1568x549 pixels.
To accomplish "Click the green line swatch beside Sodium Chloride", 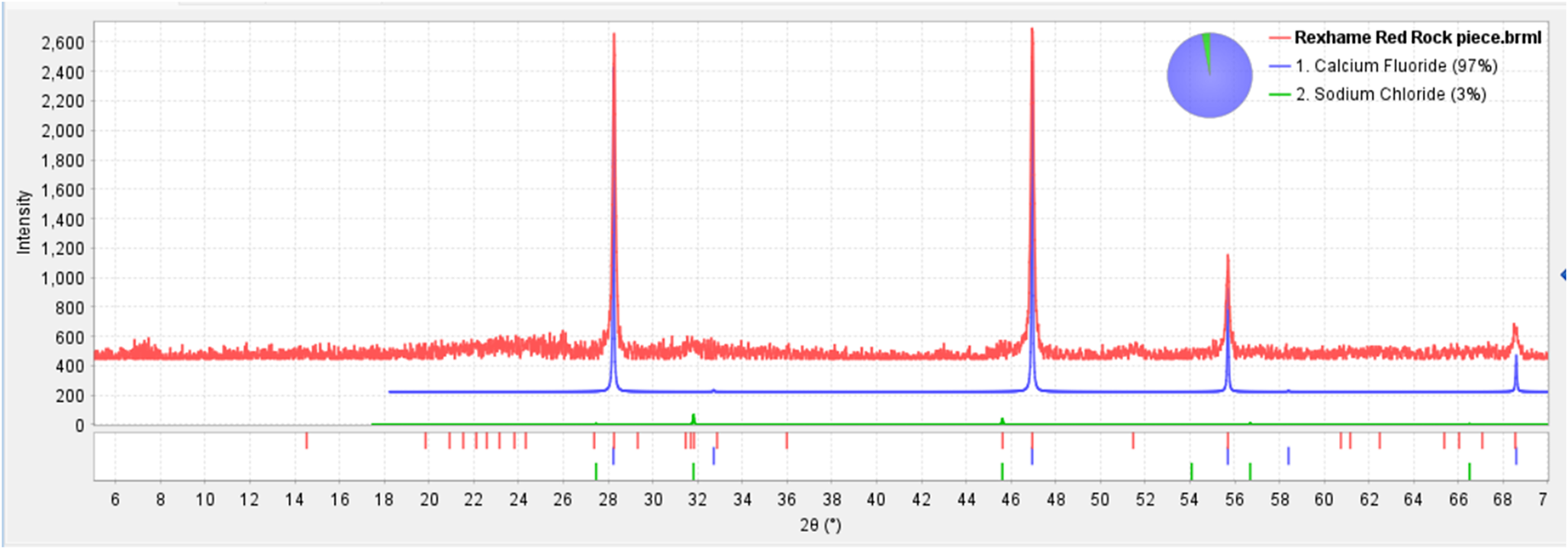I will [1280, 95].
